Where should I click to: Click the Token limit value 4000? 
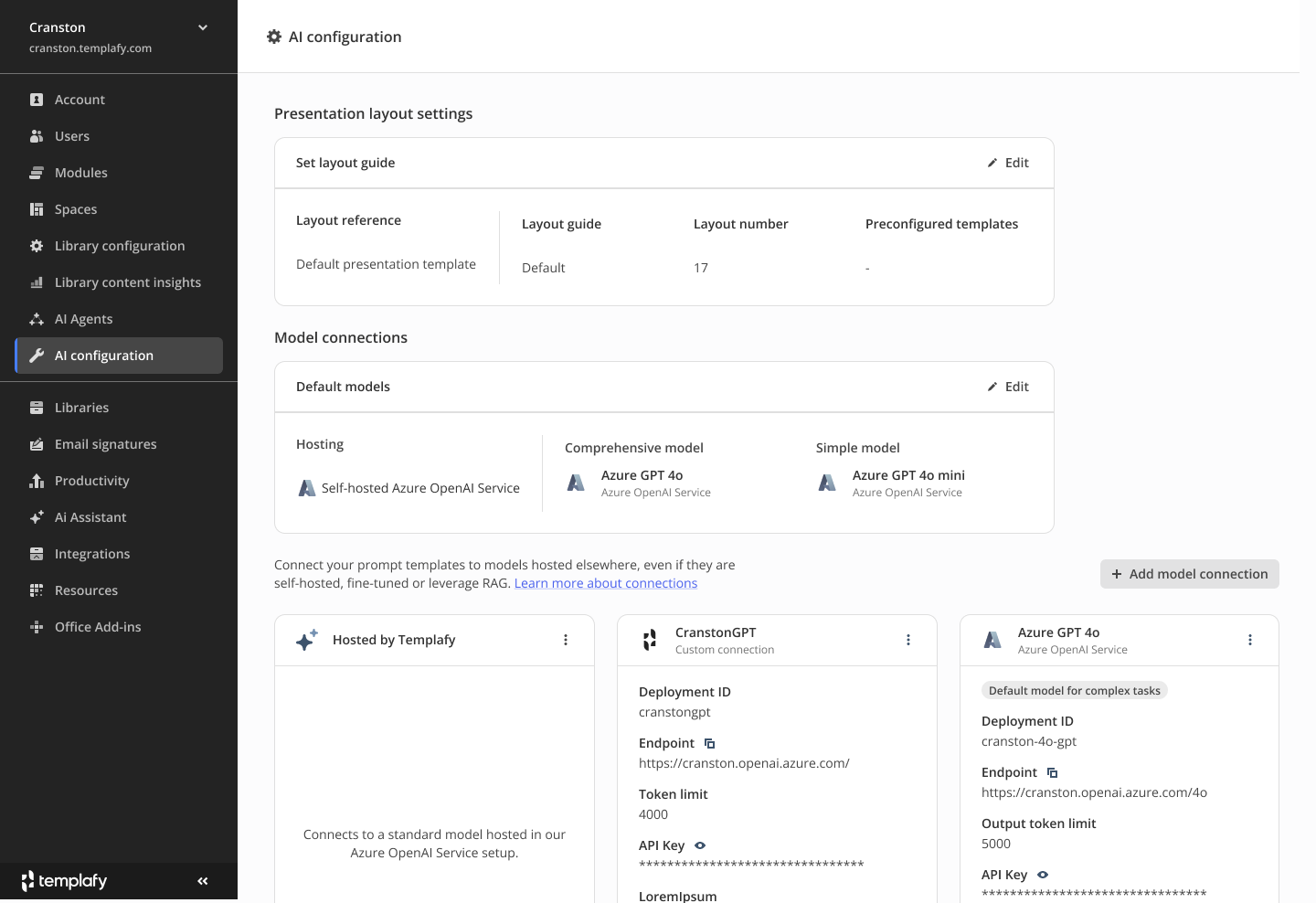click(x=653, y=814)
